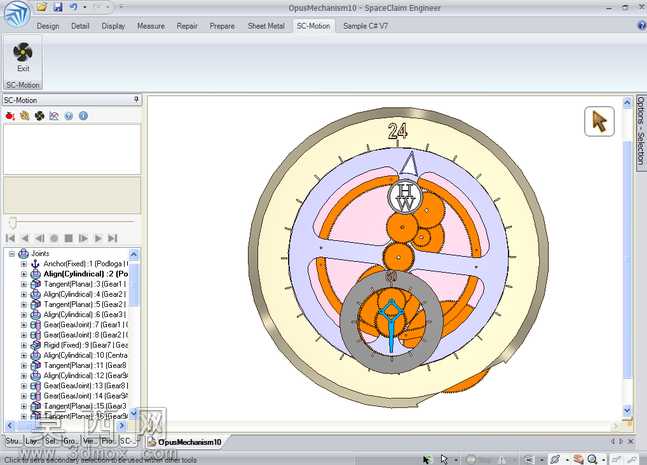Open the Measure ribbon tab
The image size is (647, 465).
151,26
